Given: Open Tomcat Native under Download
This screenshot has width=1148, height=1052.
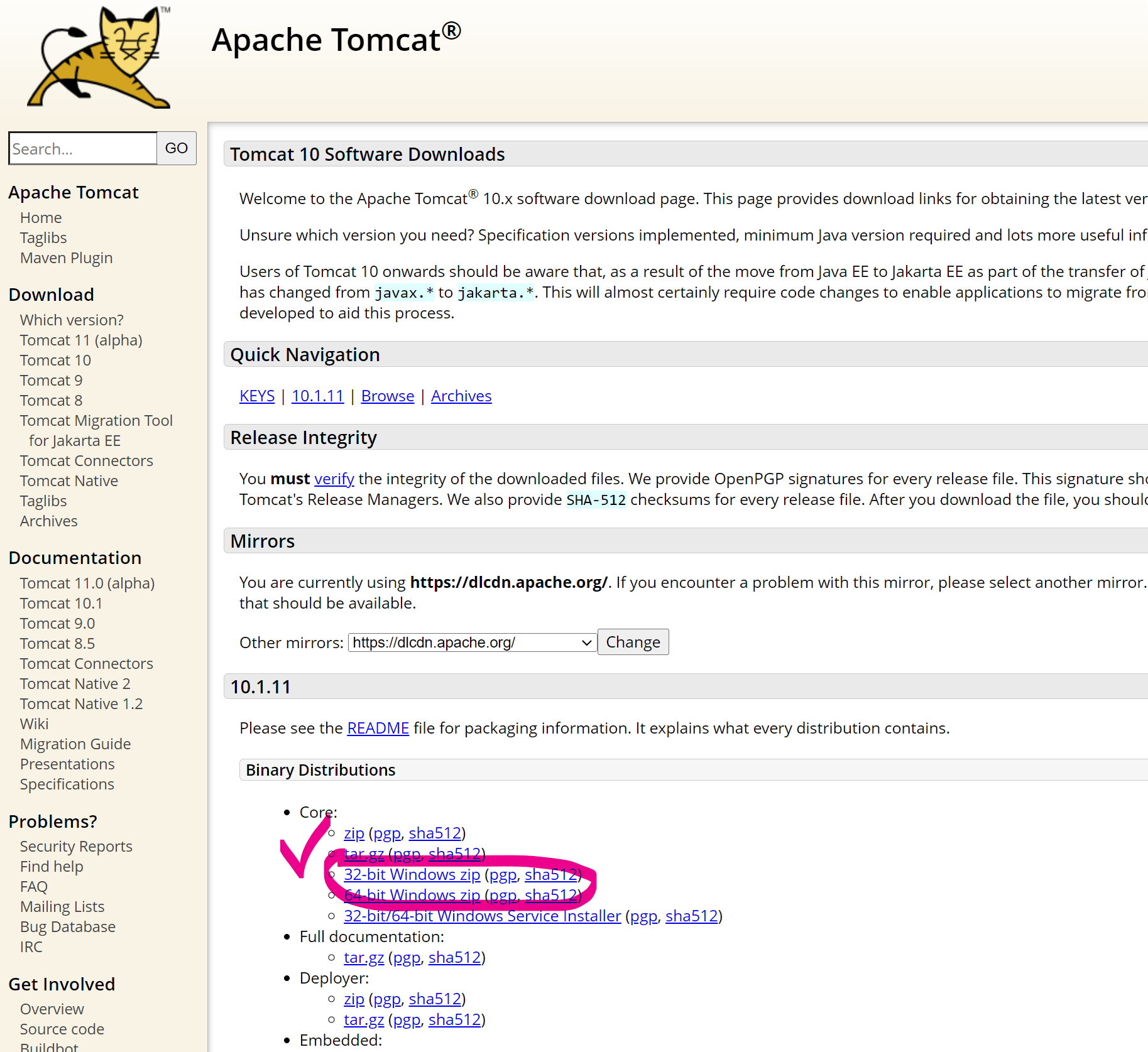Looking at the screenshot, I should point(69,480).
